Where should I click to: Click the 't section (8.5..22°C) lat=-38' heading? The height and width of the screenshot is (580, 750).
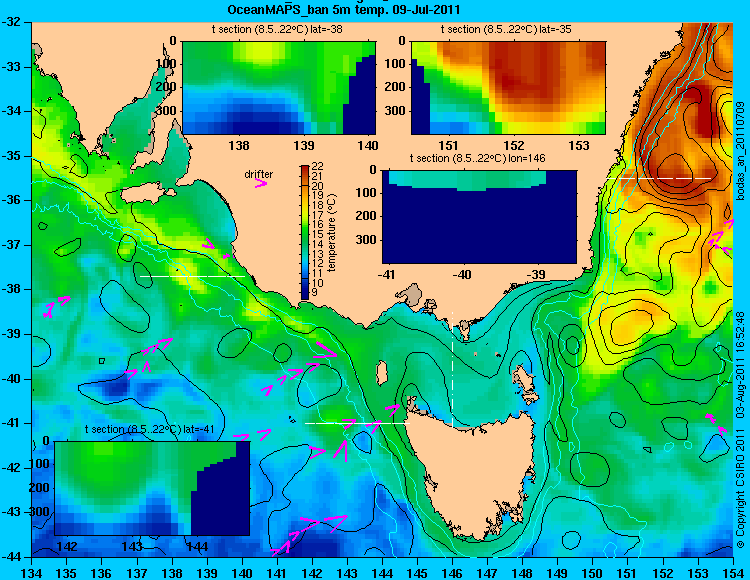click(x=277, y=29)
